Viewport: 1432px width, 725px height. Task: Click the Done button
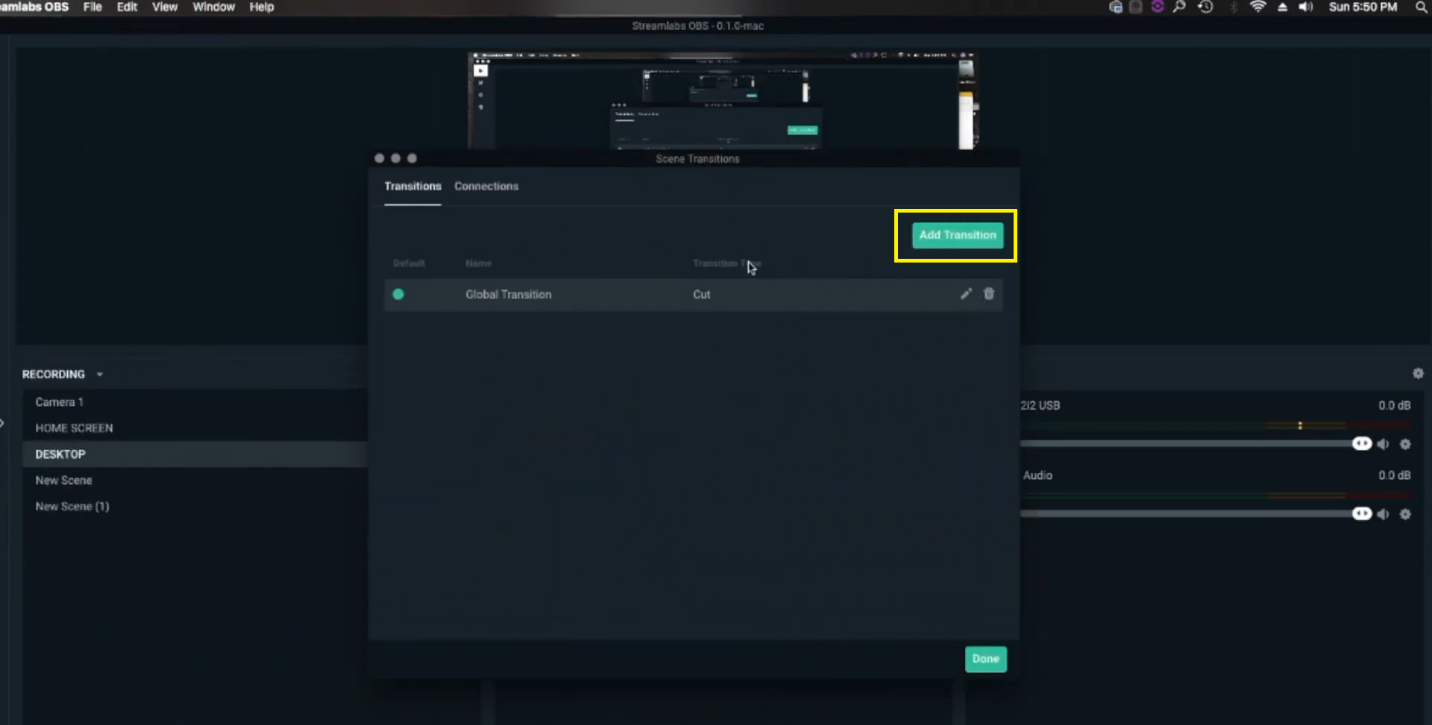(x=985, y=659)
